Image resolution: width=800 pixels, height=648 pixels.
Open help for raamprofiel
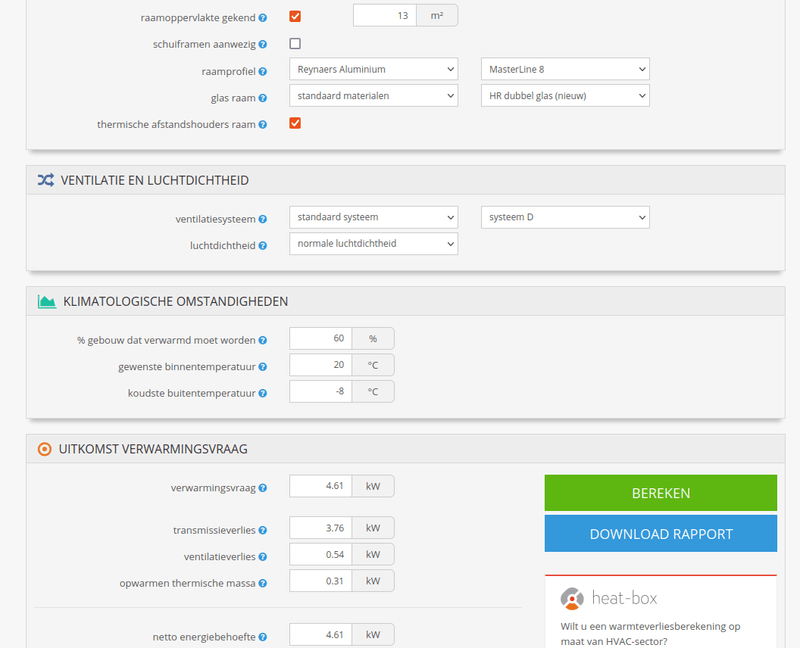[262, 71]
